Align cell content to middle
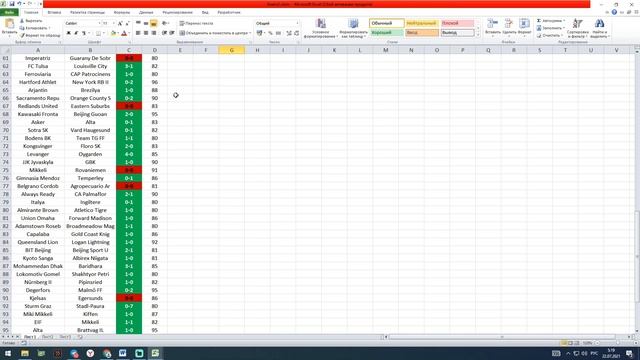This screenshot has width=640, height=360. pyautogui.click(x=146, y=23)
